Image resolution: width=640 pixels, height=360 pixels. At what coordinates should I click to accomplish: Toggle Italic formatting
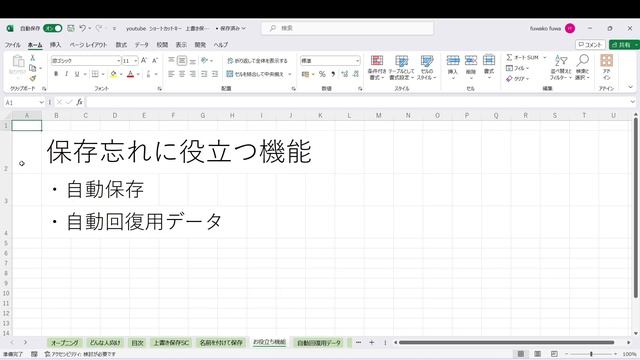coord(66,74)
